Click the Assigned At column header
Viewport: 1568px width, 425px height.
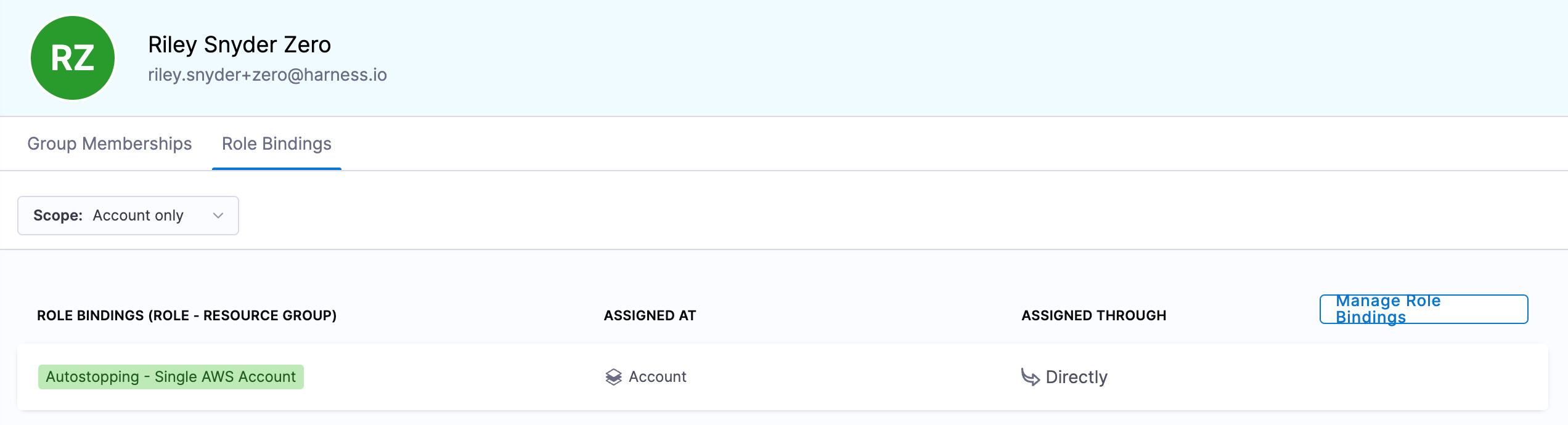coord(650,315)
